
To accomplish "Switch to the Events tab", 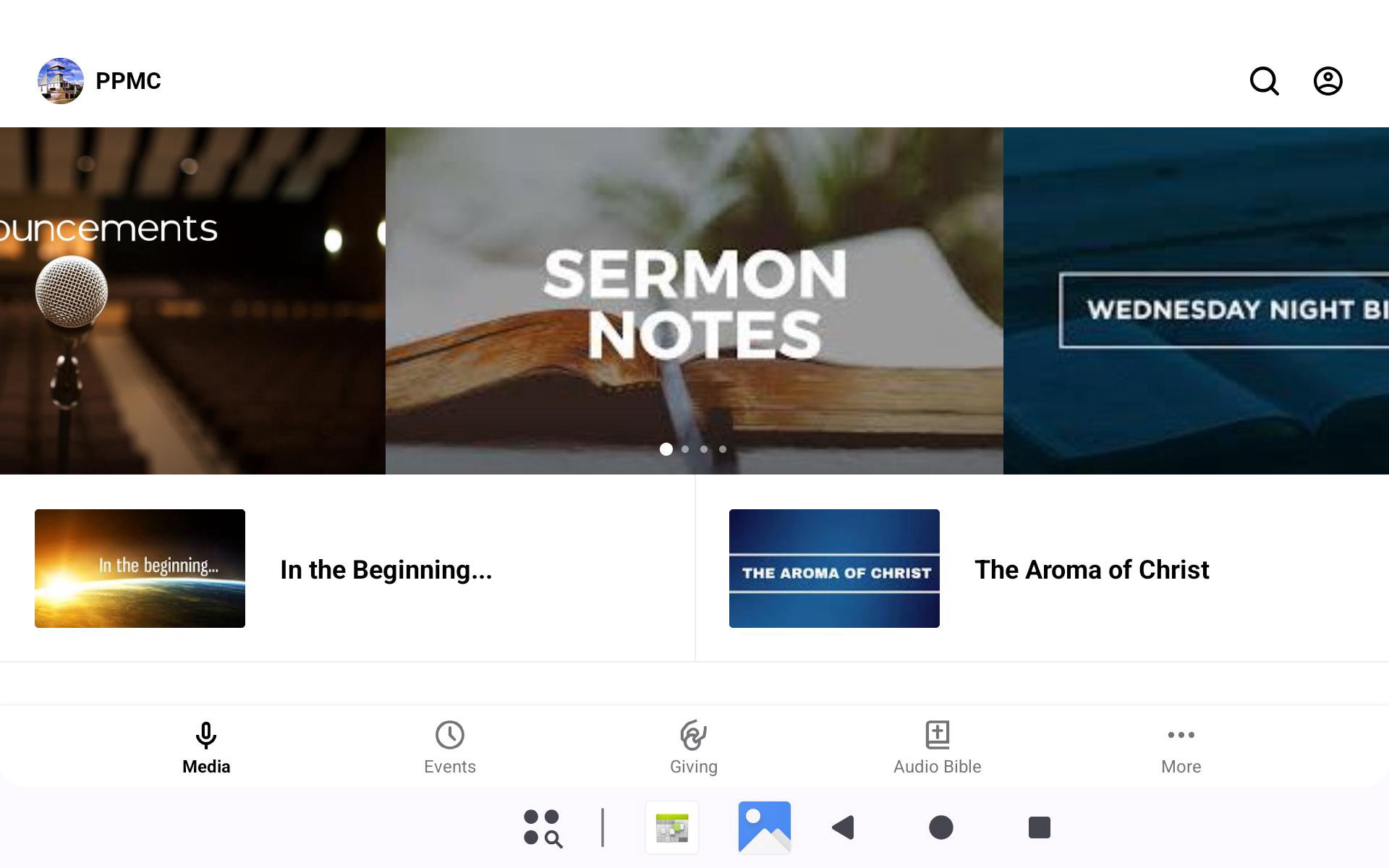I will [x=449, y=748].
